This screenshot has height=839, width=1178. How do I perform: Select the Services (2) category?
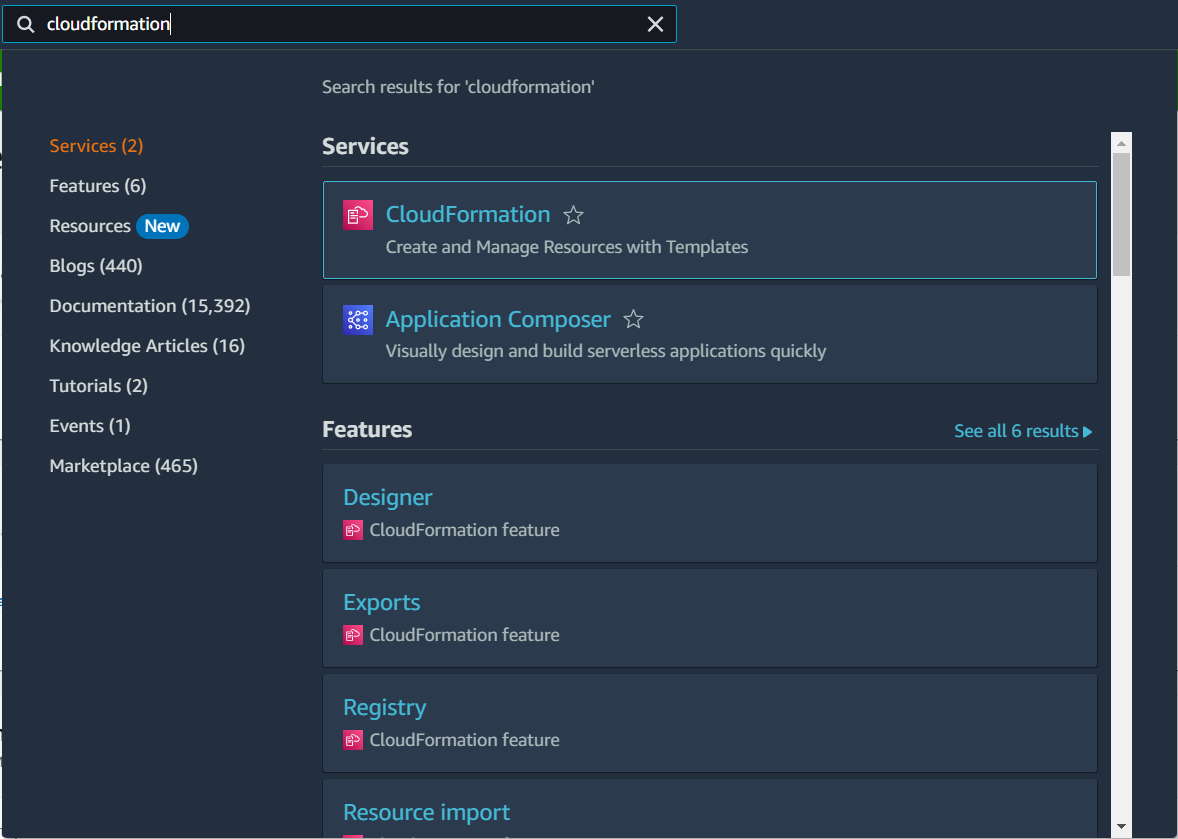[x=96, y=146]
